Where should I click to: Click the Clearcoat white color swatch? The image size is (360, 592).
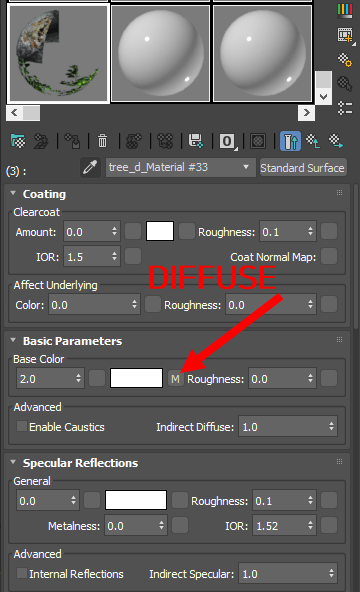(x=160, y=231)
